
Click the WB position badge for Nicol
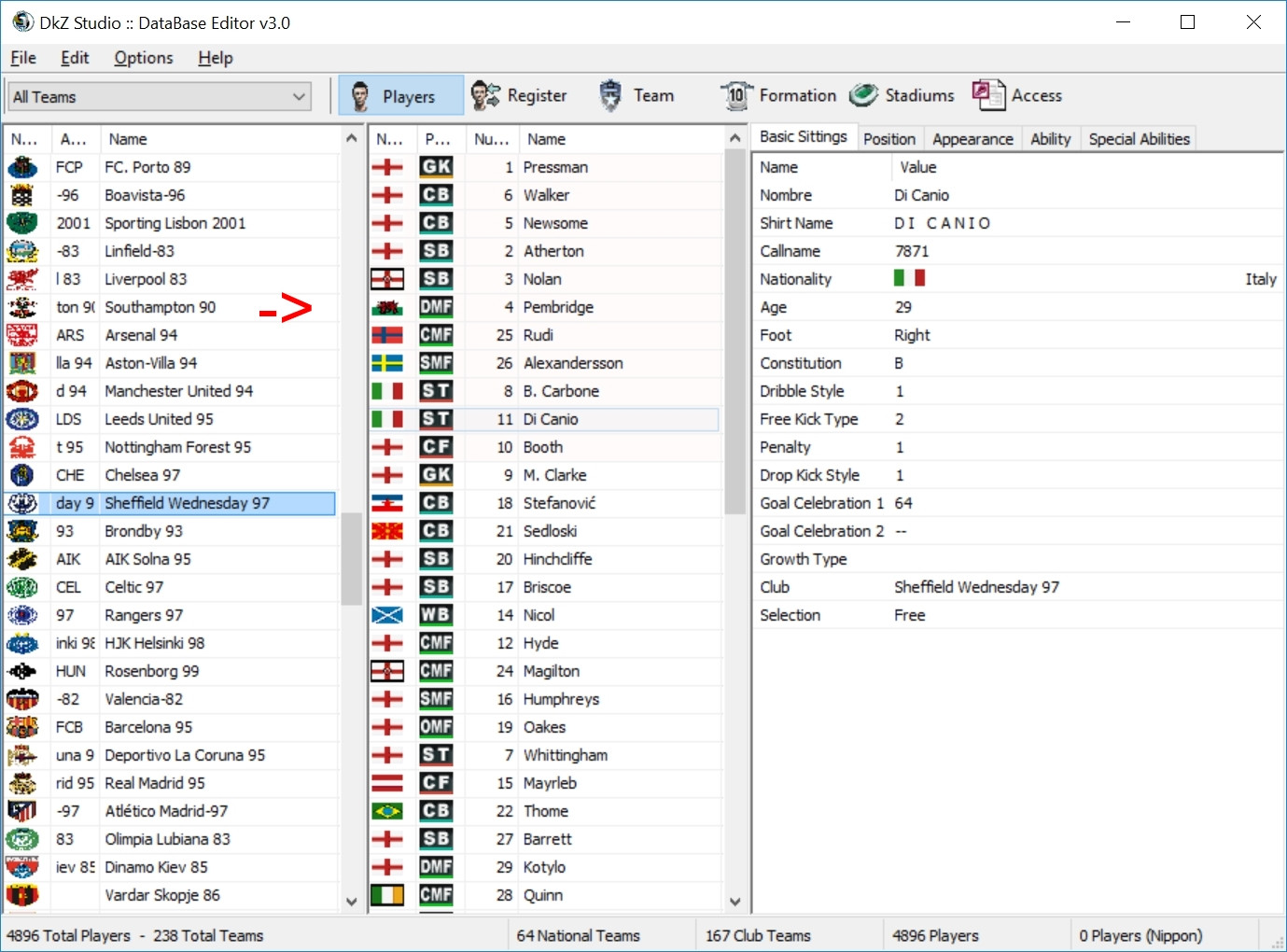pyautogui.click(x=436, y=615)
